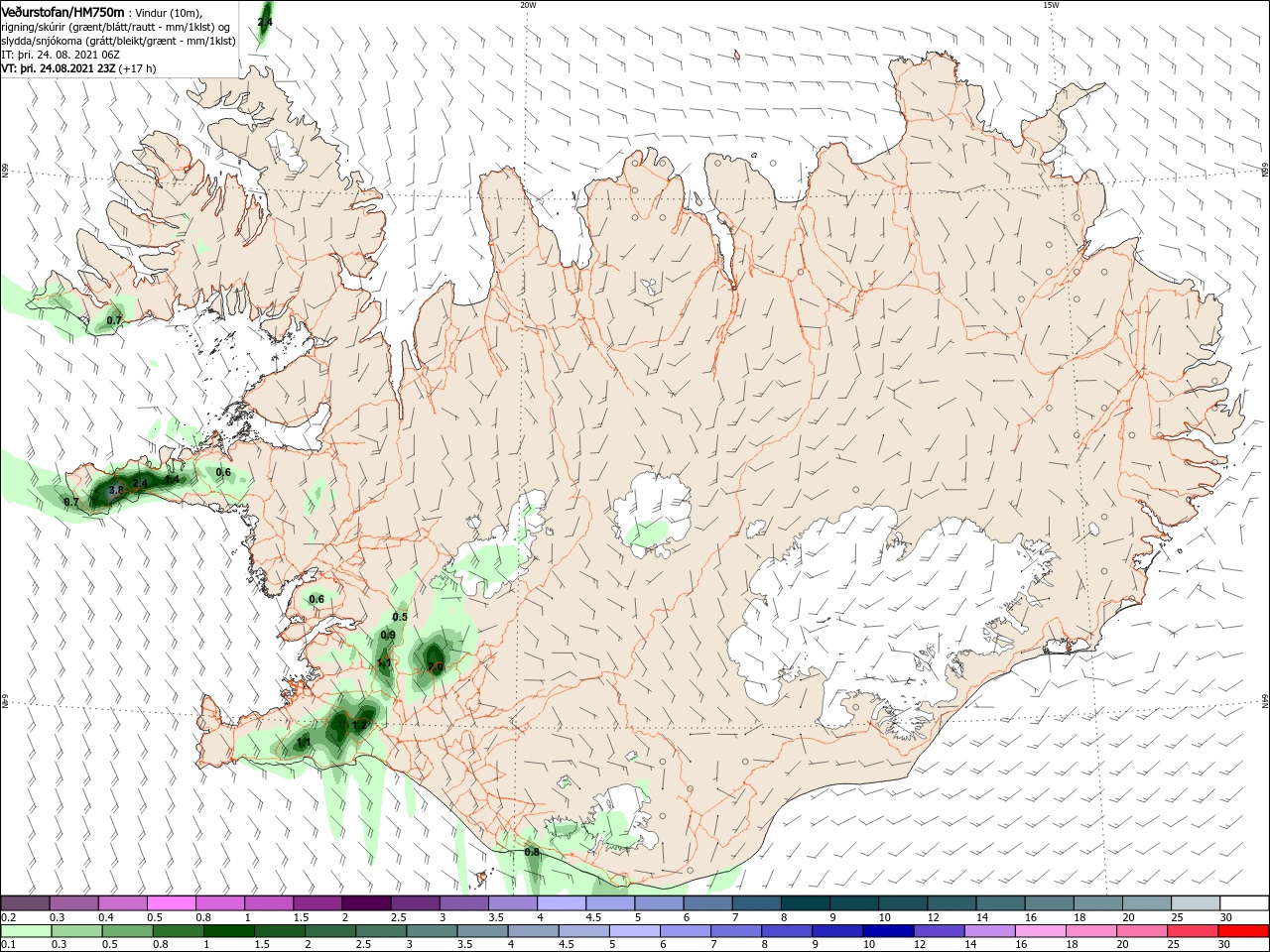Click the 0.9 rainfall value north of Reykjavík
The image size is (1270, 952).
click(388, 636)
